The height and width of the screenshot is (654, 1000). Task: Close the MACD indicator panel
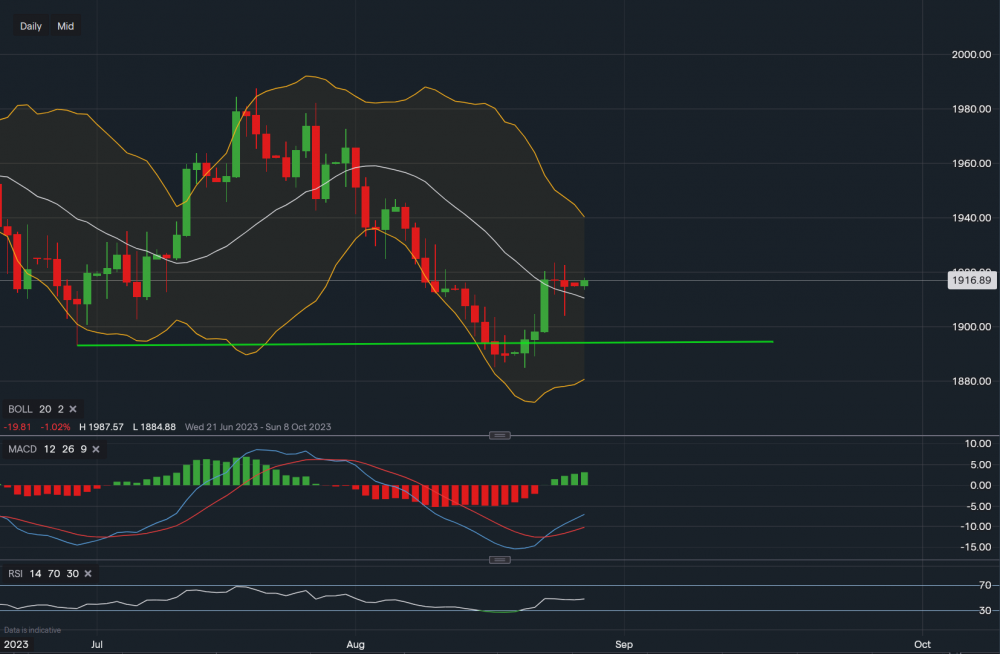(97, 449)
